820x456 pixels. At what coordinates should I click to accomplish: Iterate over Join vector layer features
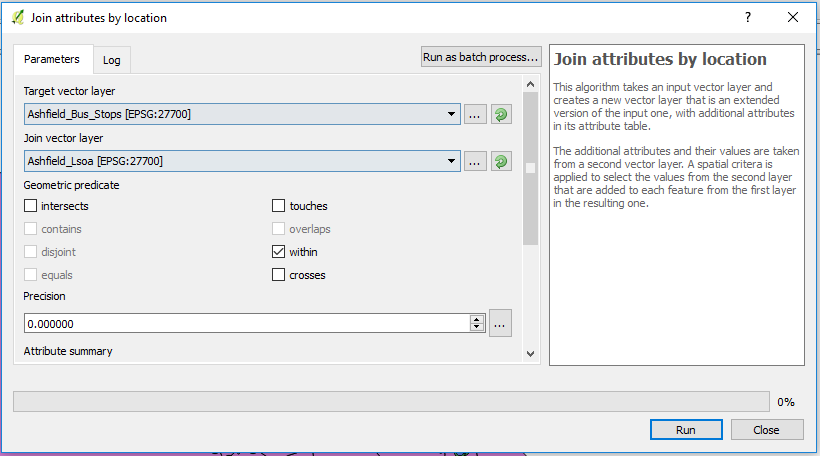(x=500, y=162)
